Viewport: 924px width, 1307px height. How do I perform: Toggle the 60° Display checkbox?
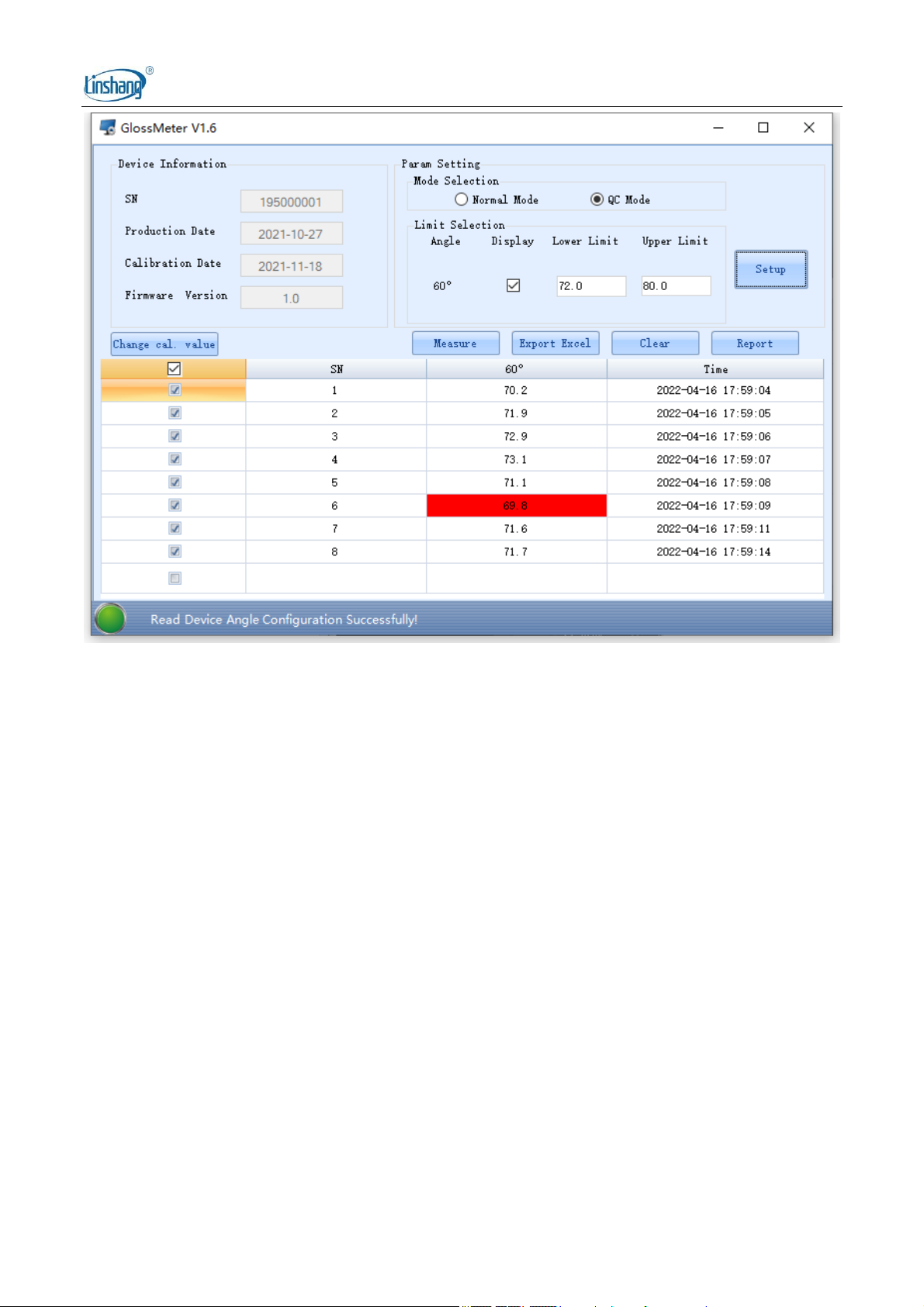[513, 285]
